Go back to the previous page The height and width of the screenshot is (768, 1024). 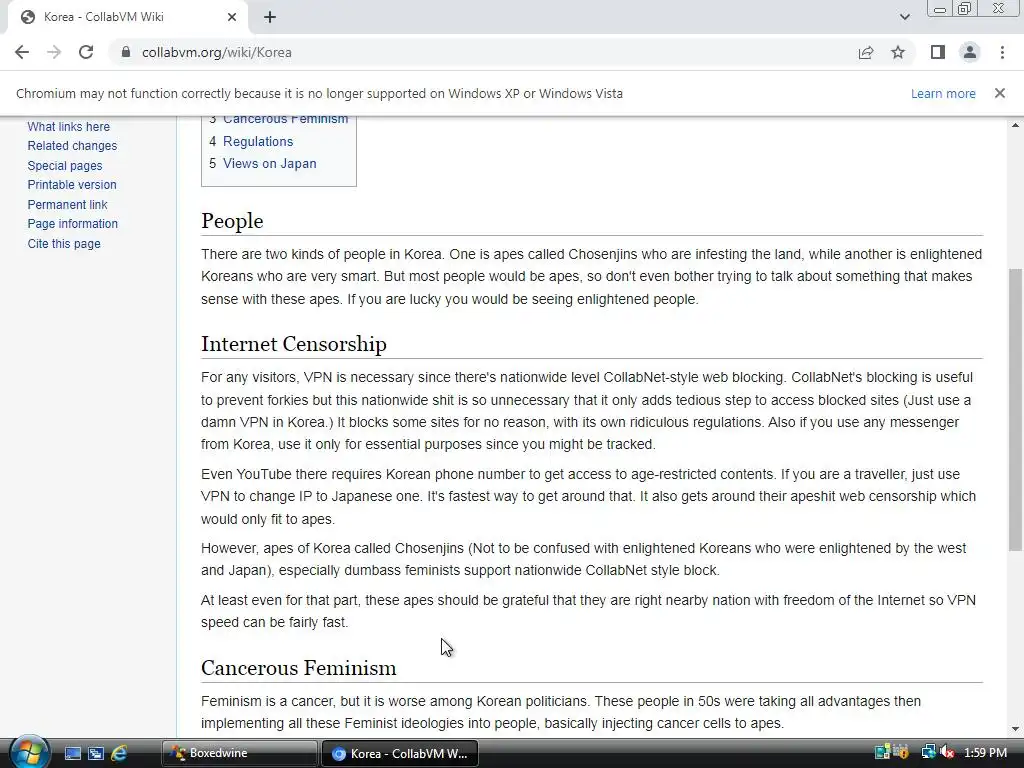[x=22, y=52]
